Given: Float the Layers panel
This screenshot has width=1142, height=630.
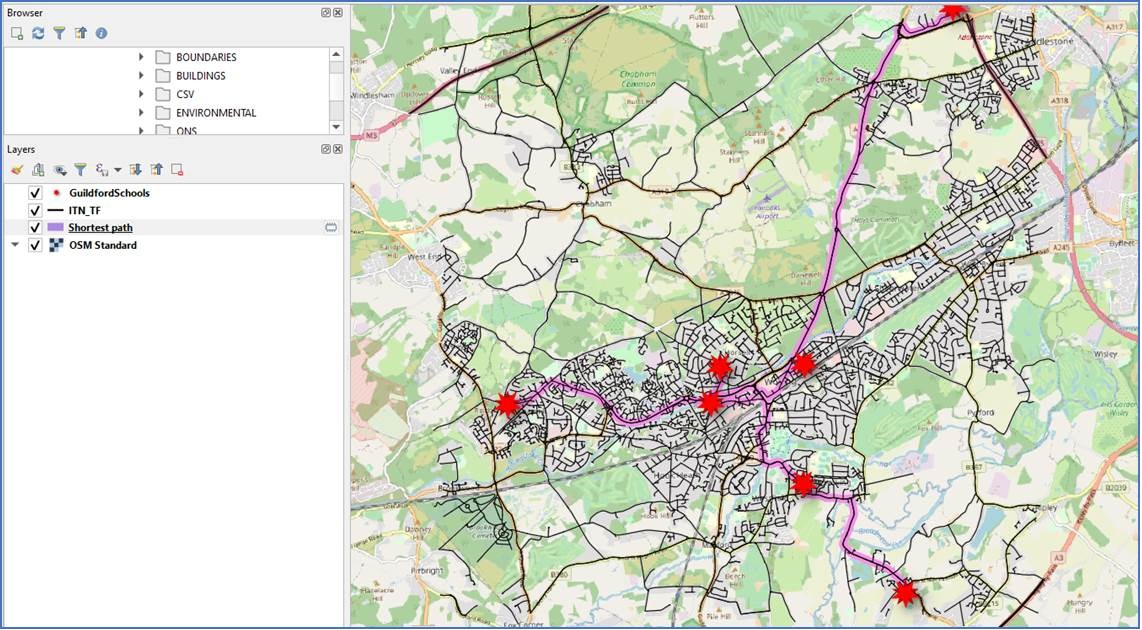Looking at the screenshot, I should point(326,149).
